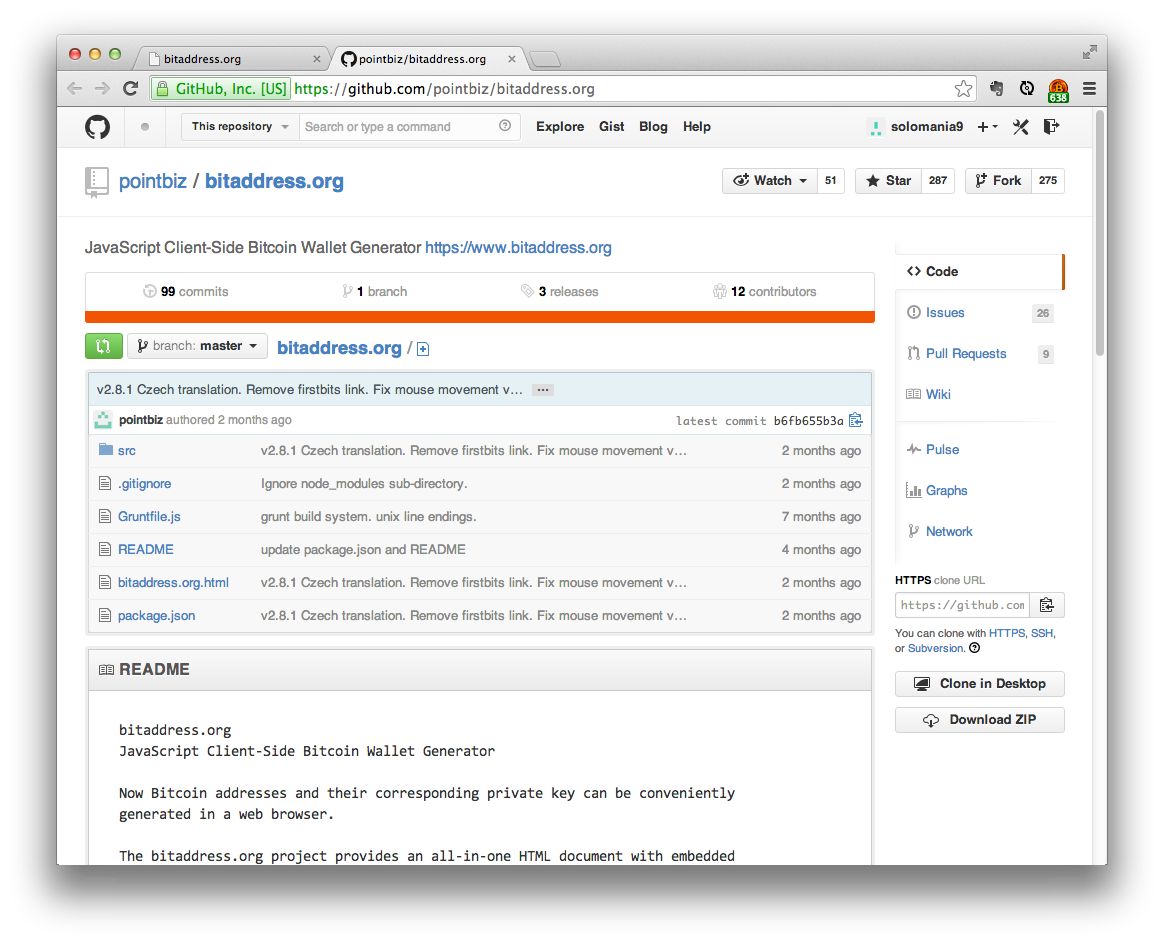Open Help in the top navigation
Image resolution: width=1164 pixels, height=944 pixels.
pyautogui.click(x=697, y=127)
